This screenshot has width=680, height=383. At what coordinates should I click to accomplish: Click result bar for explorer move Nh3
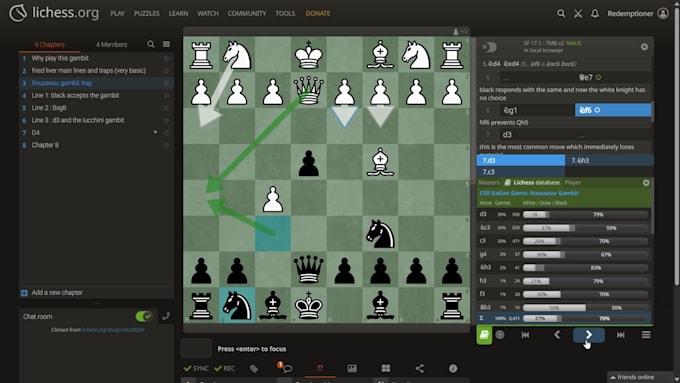pyautogui.click(x=585, y=268)
